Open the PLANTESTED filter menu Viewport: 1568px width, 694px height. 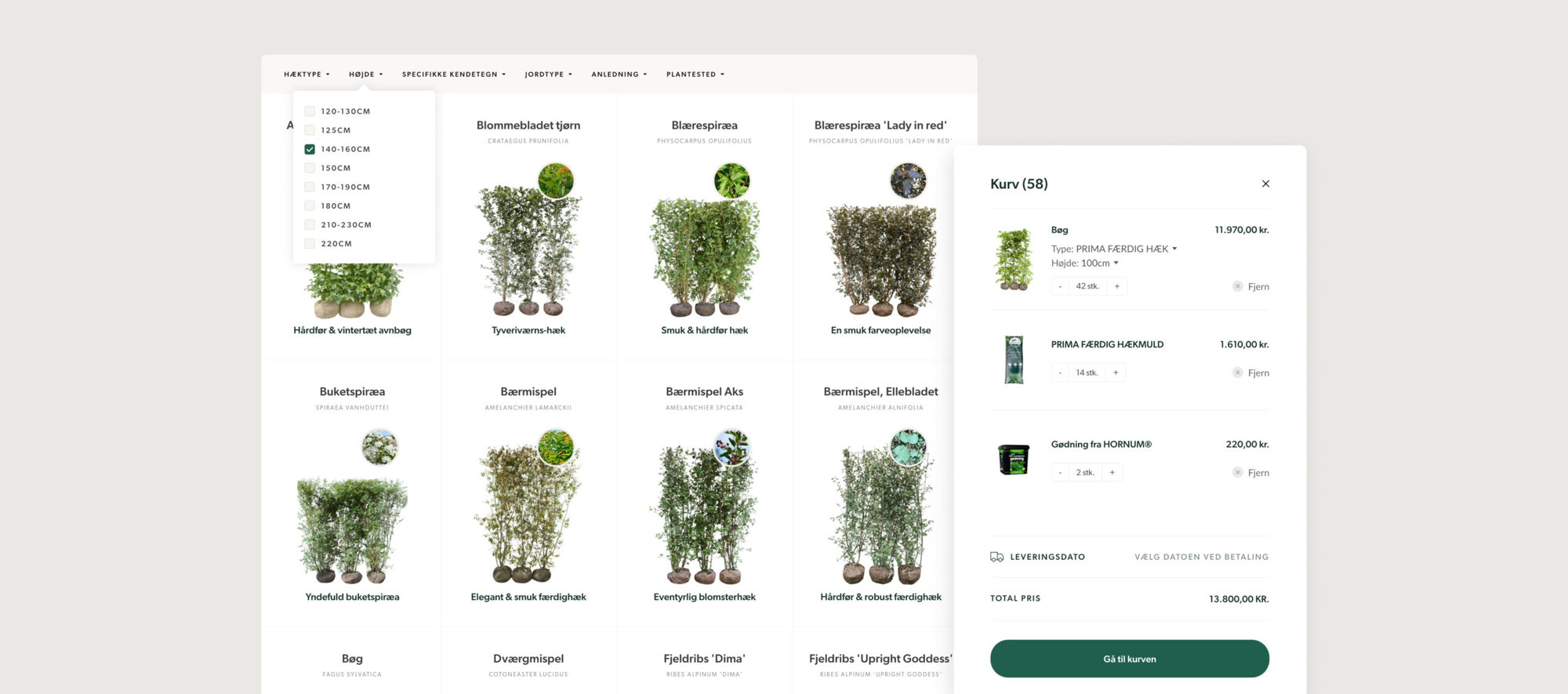[695, 74]
